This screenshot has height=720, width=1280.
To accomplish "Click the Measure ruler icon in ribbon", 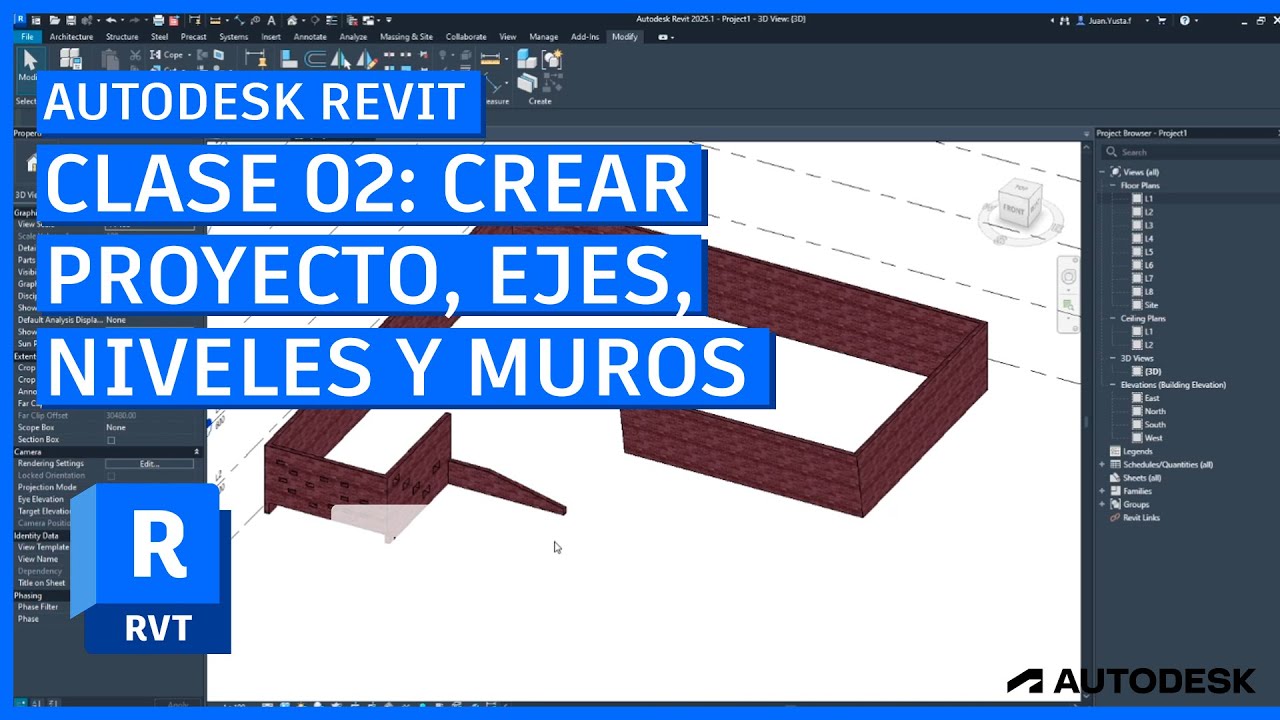I will 490,58.
